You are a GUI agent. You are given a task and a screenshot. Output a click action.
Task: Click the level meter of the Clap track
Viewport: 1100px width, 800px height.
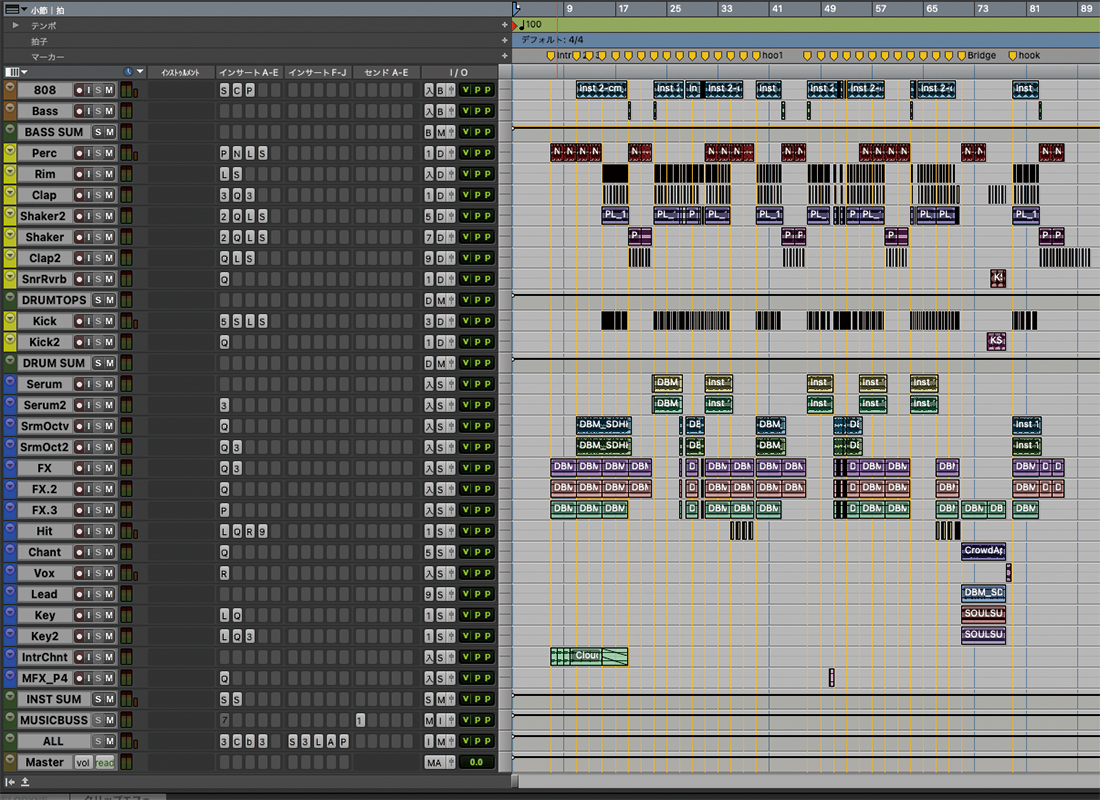point(126,195)
